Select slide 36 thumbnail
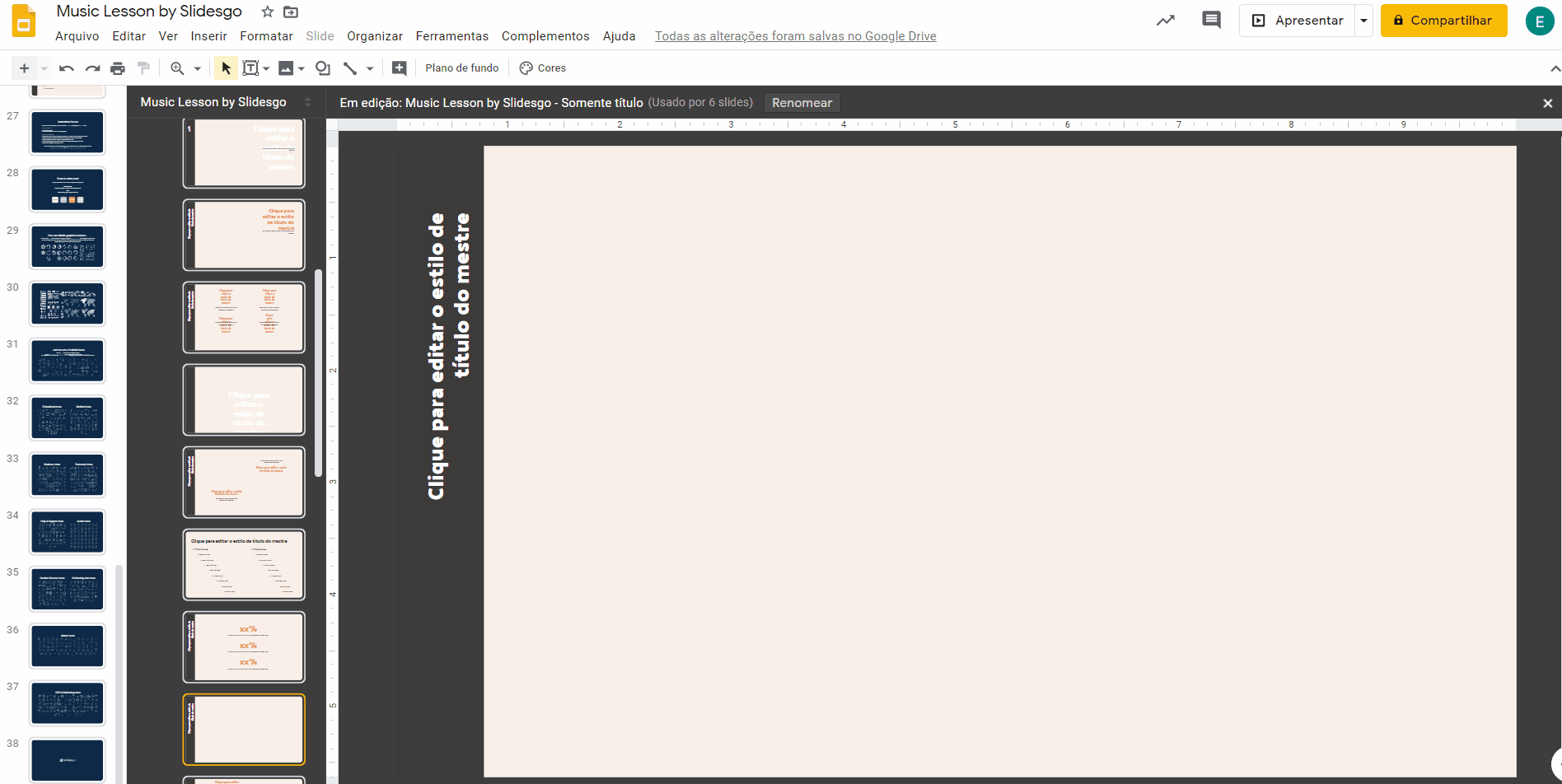The image size is (1562, 784). pyautogui.click(x=68, y=646)
